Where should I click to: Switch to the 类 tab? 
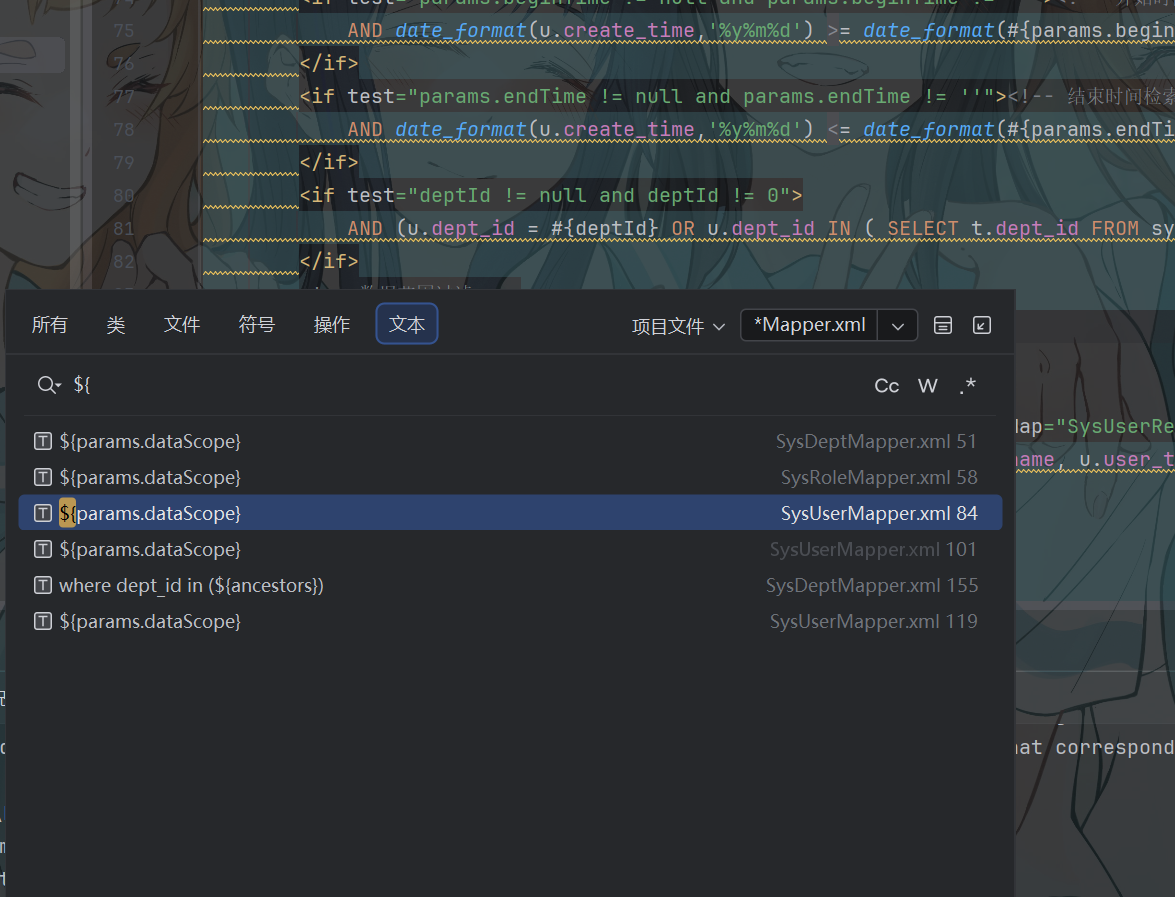115,324
